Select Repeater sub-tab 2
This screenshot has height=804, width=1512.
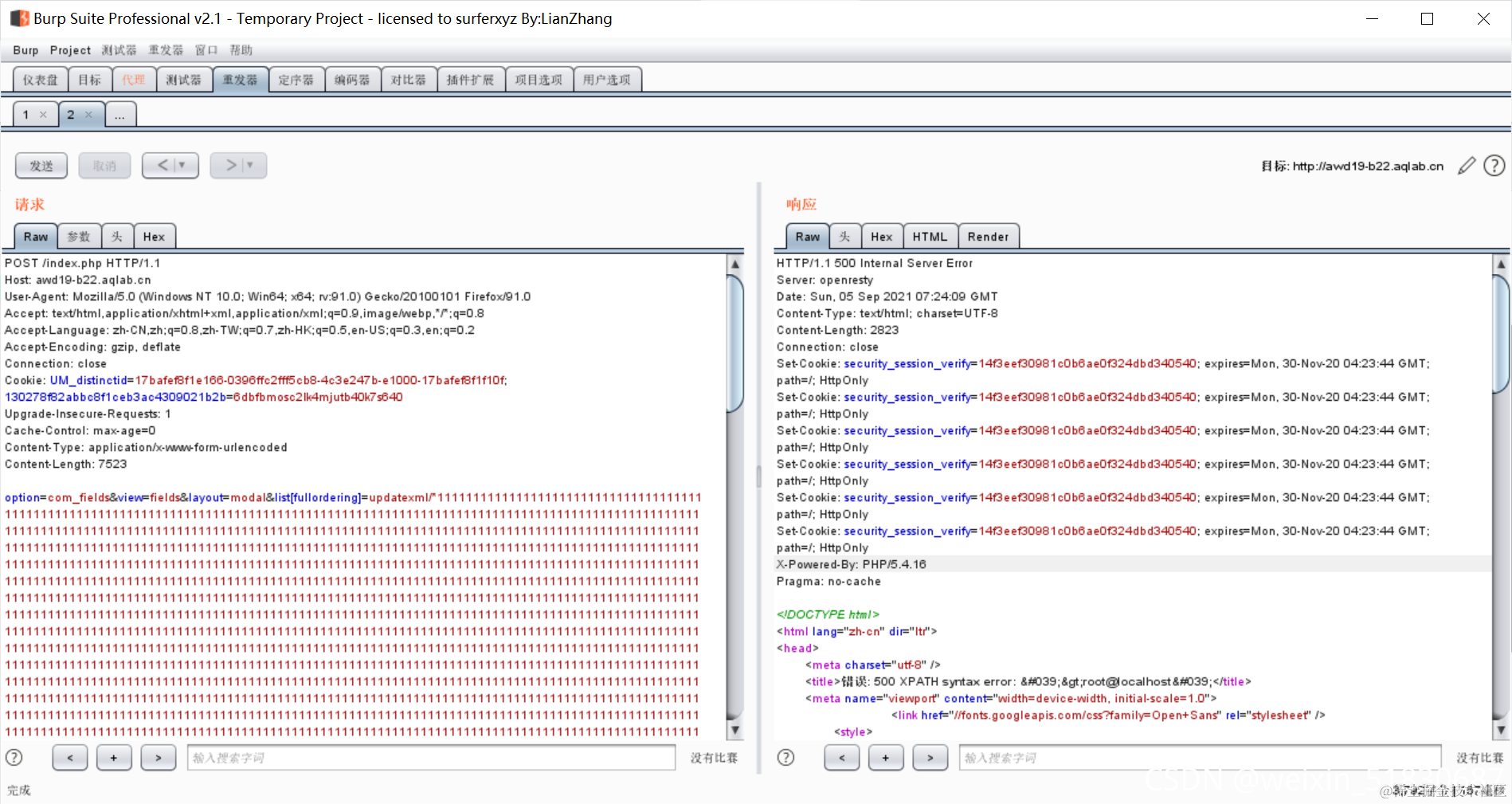point(71,115)
